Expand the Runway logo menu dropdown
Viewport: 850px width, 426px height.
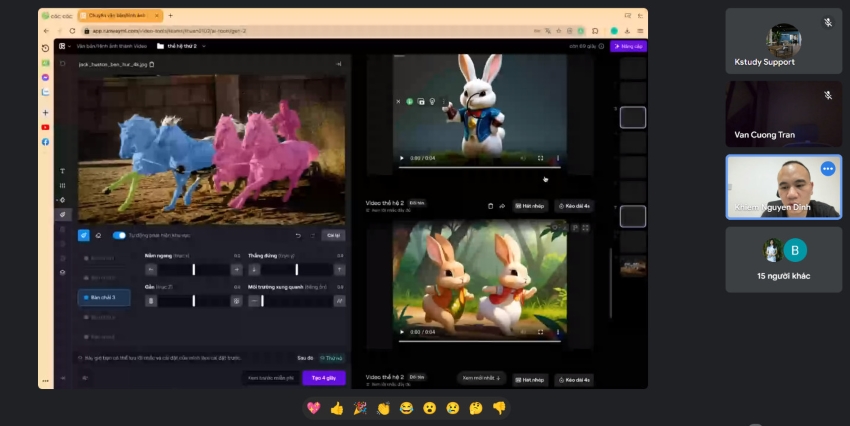[x=63, y=46]
